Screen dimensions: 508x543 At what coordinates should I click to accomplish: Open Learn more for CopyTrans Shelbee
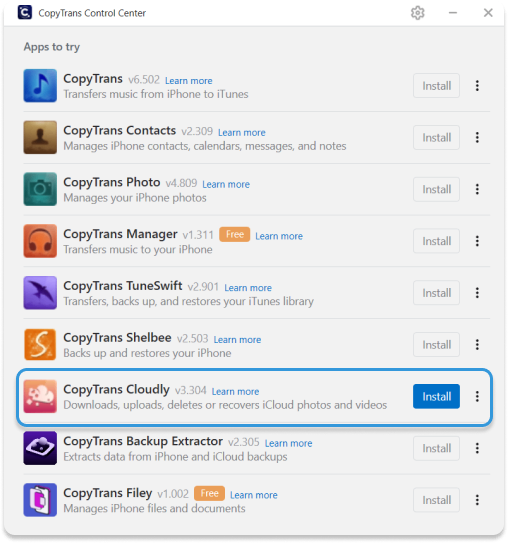[x=237, y=340]
